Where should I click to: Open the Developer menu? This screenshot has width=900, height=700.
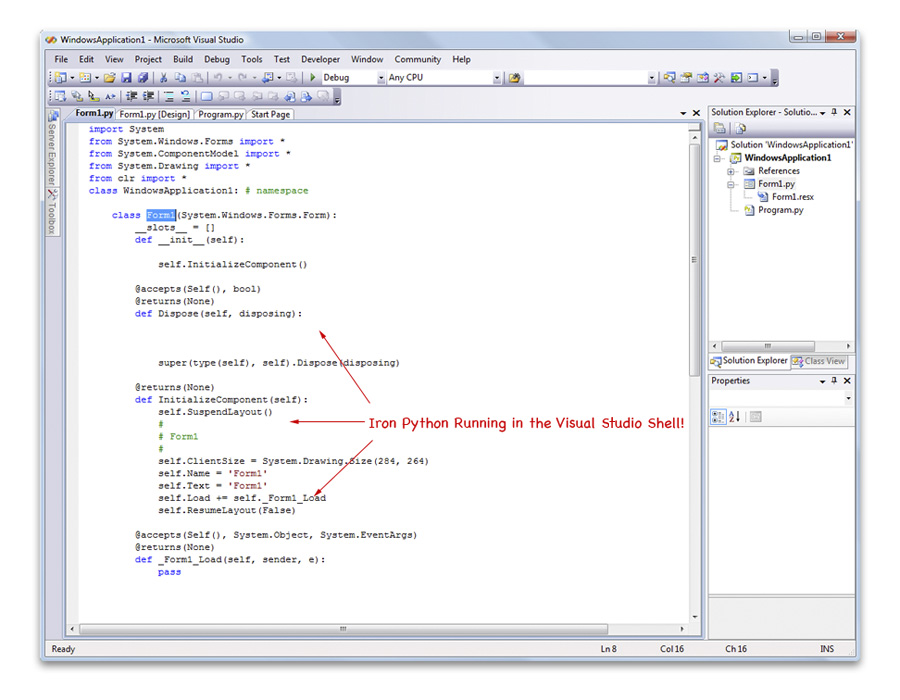(x=320, y=59)
